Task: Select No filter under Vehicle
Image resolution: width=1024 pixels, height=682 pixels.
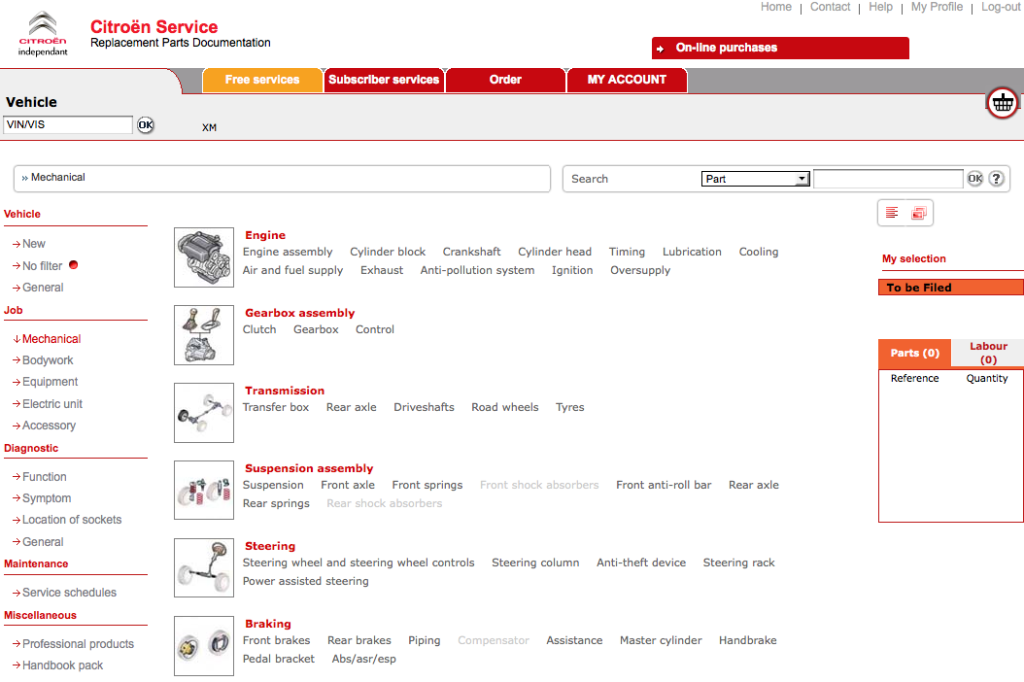Action: tap(42, 266)
